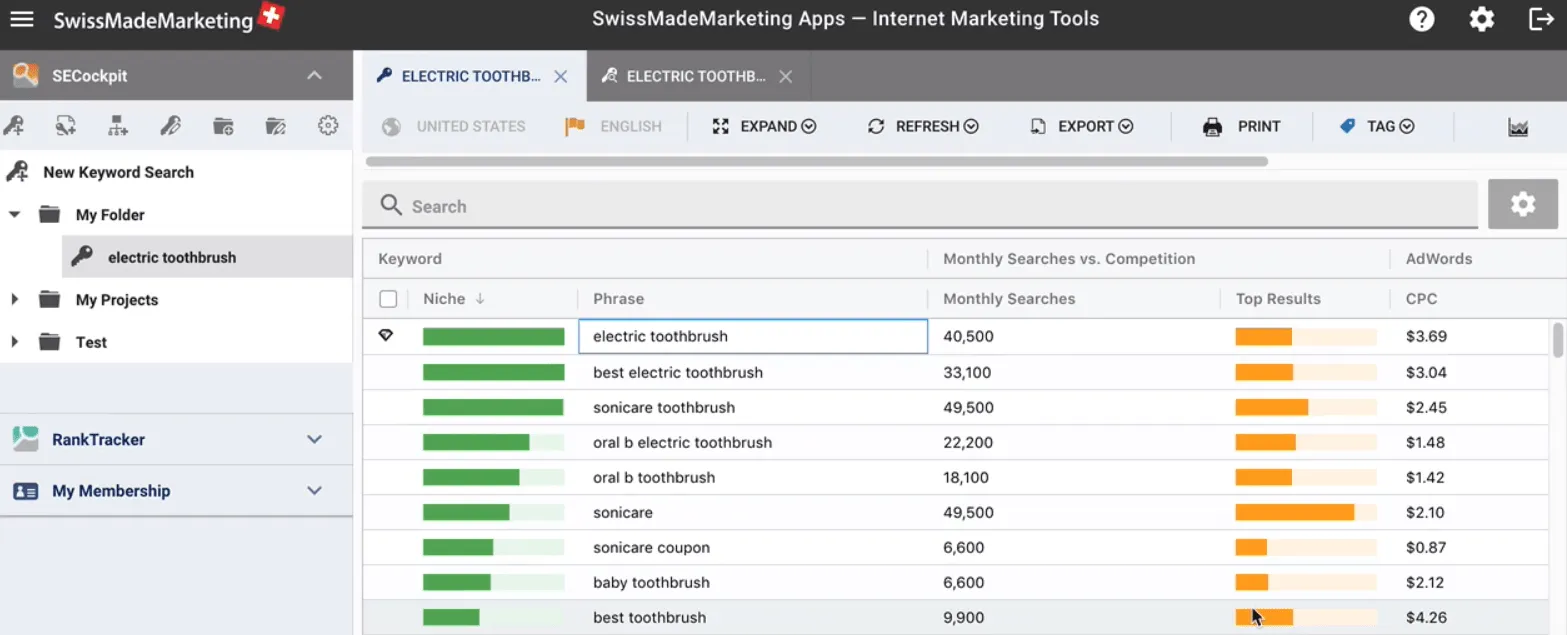Screen dimensions: 1567x635
Task: Open the chart view icon in toolbar
Action: tap(1518, 127)
